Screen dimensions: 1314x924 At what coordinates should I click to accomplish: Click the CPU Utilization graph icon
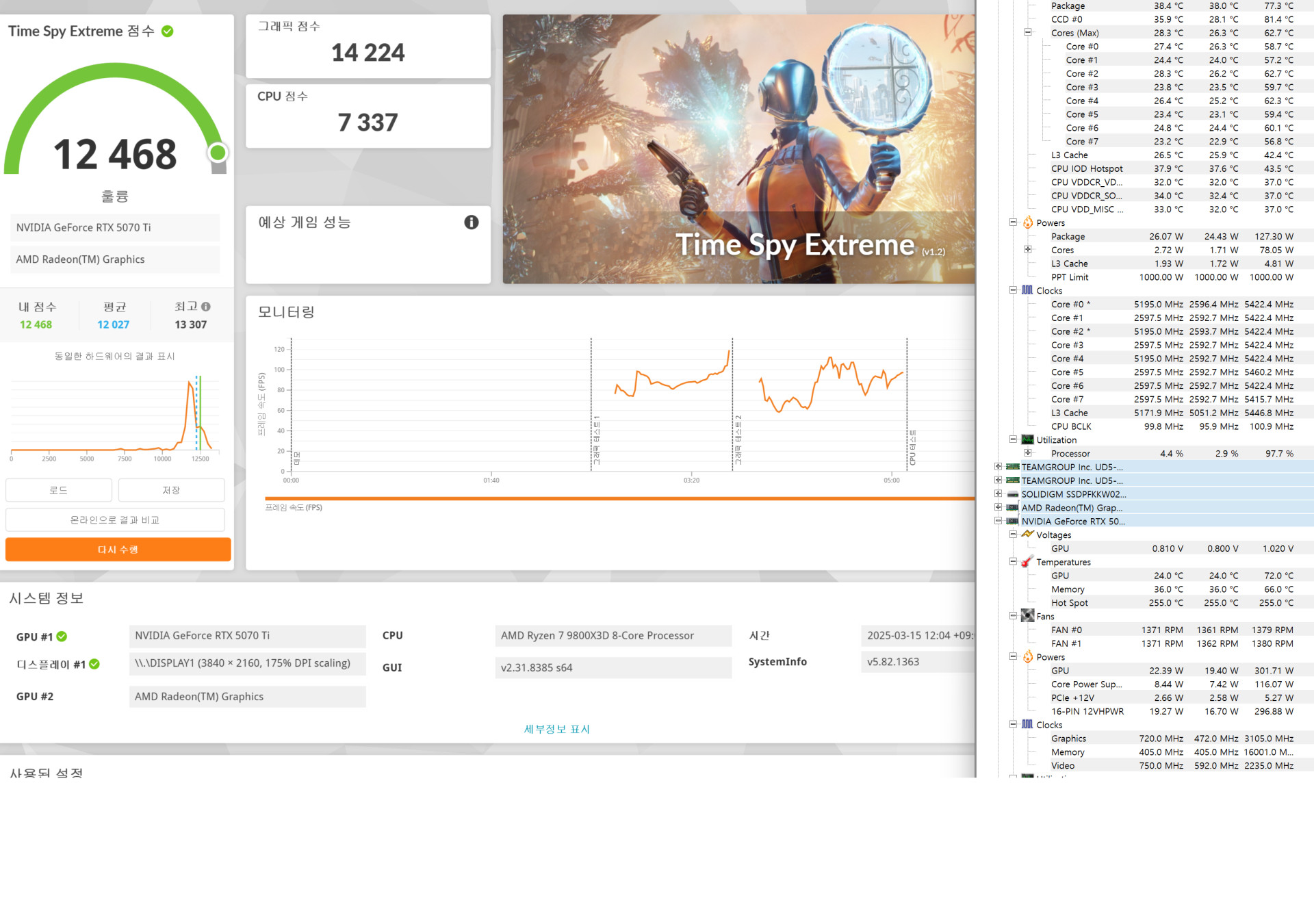pyautogui.click(x=1027, y=440)
